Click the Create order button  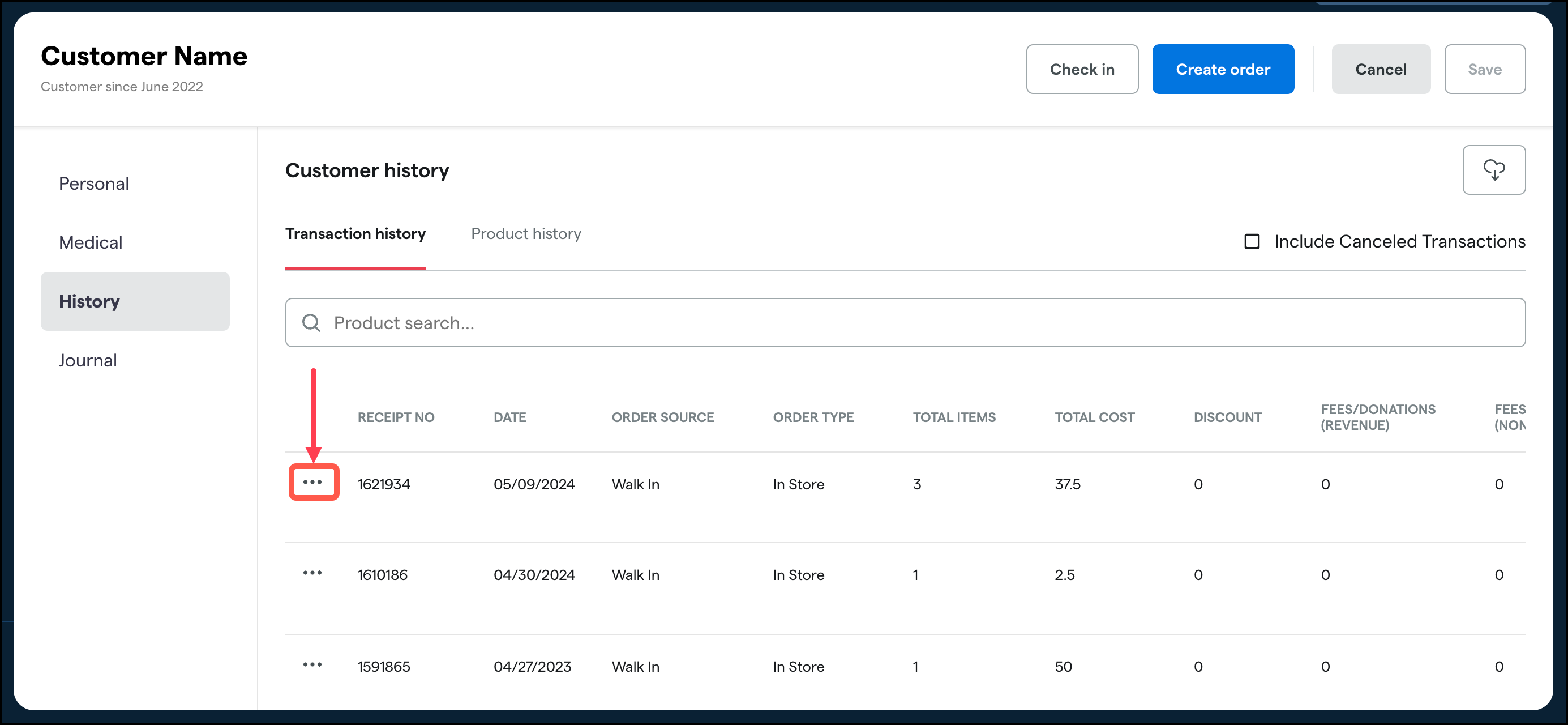pos(1223,69)
